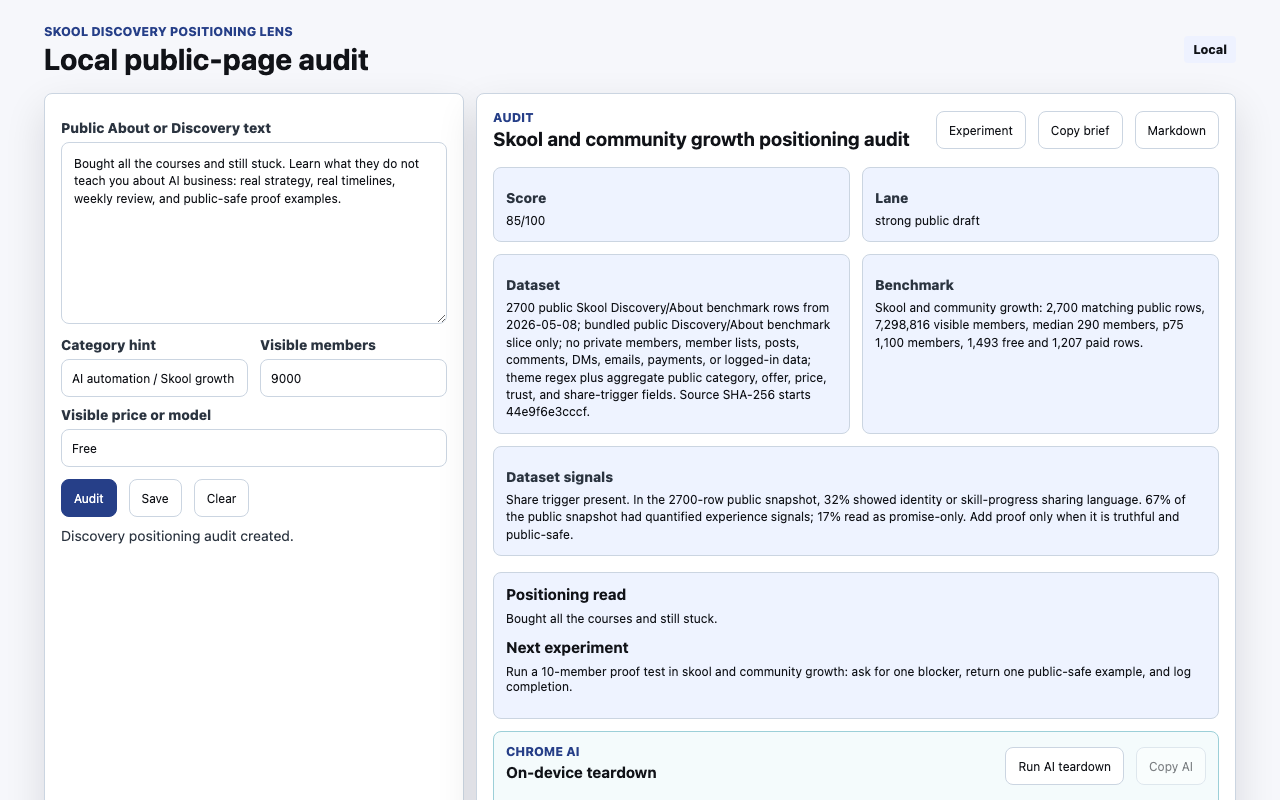Click the Markdown button
The width and height of the screenshot is (1280, 800).
point(1176,130)
